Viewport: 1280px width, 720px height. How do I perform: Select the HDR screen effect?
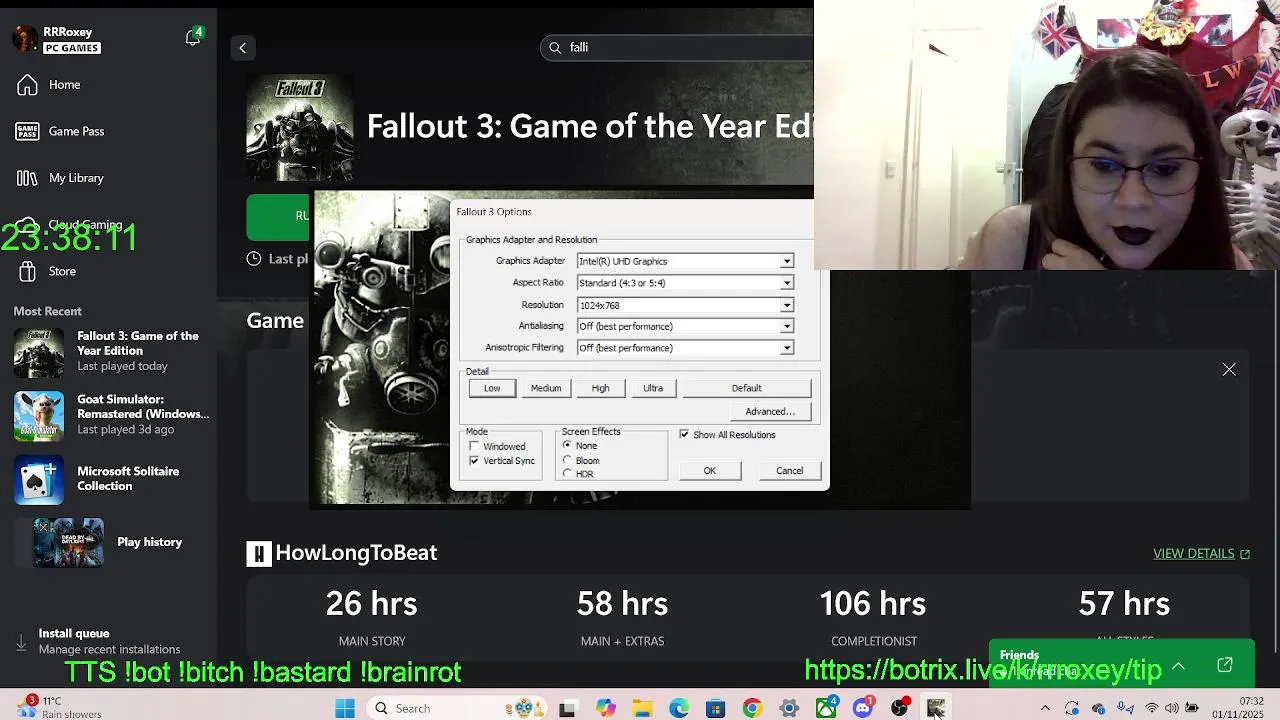[x=567, y=473]
